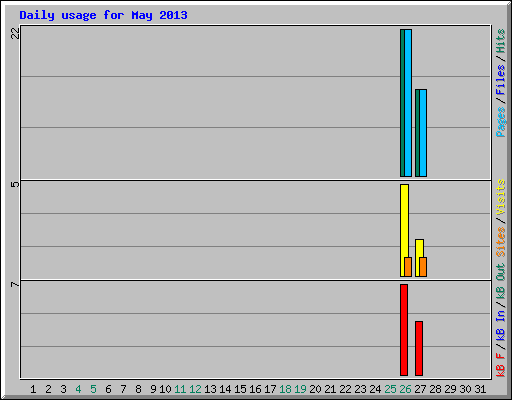The image size is (512, 400).
Task: Select the orange sites bar for day 26
Action: pos(408,267)
